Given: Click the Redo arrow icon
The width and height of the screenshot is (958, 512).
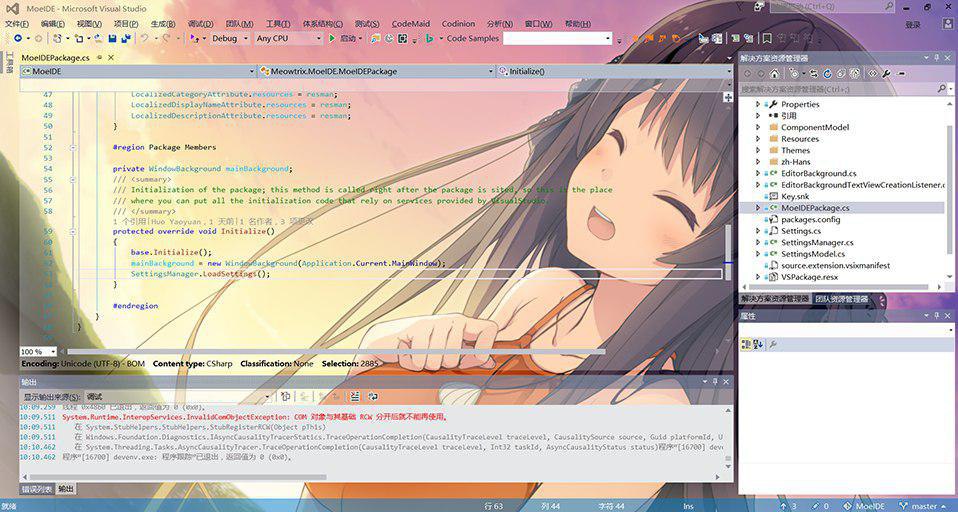Looking at the screenshot, I should [x=166, y=38].
